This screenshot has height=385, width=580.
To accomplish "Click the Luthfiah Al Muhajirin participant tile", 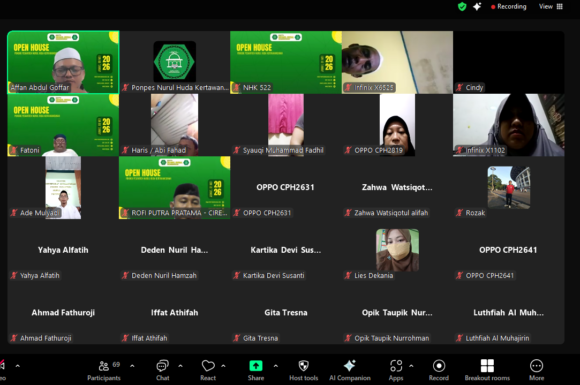I will [x=509, y=313].
